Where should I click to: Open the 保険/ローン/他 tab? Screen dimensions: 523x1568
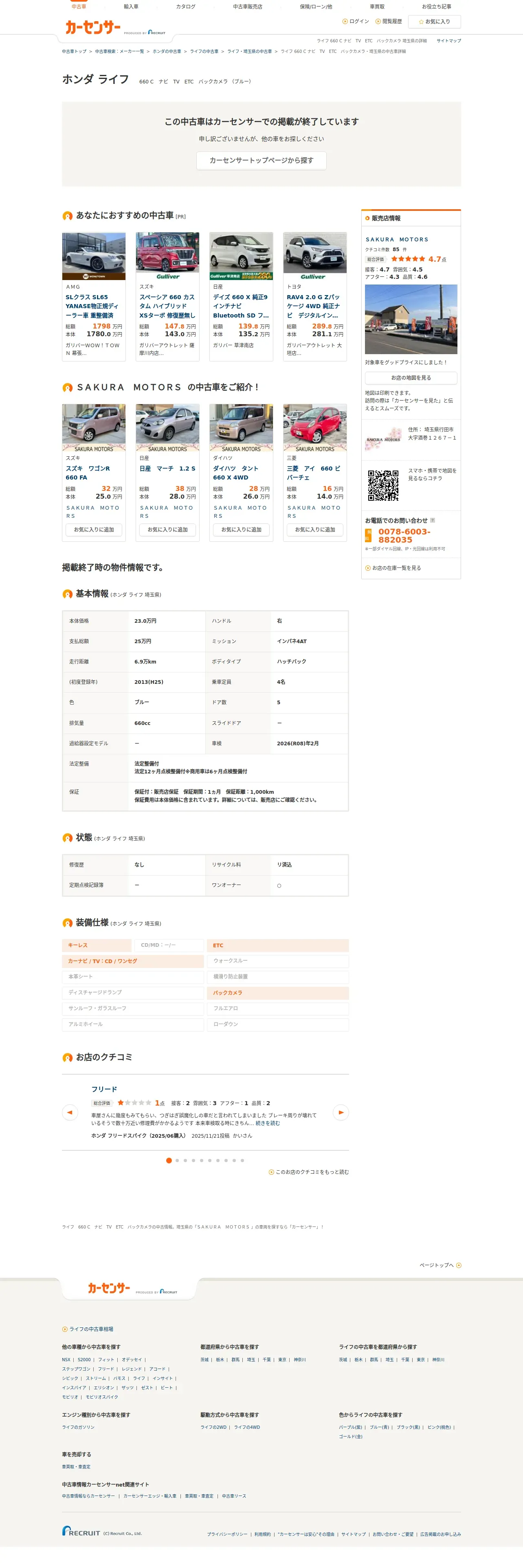point(316,7)
